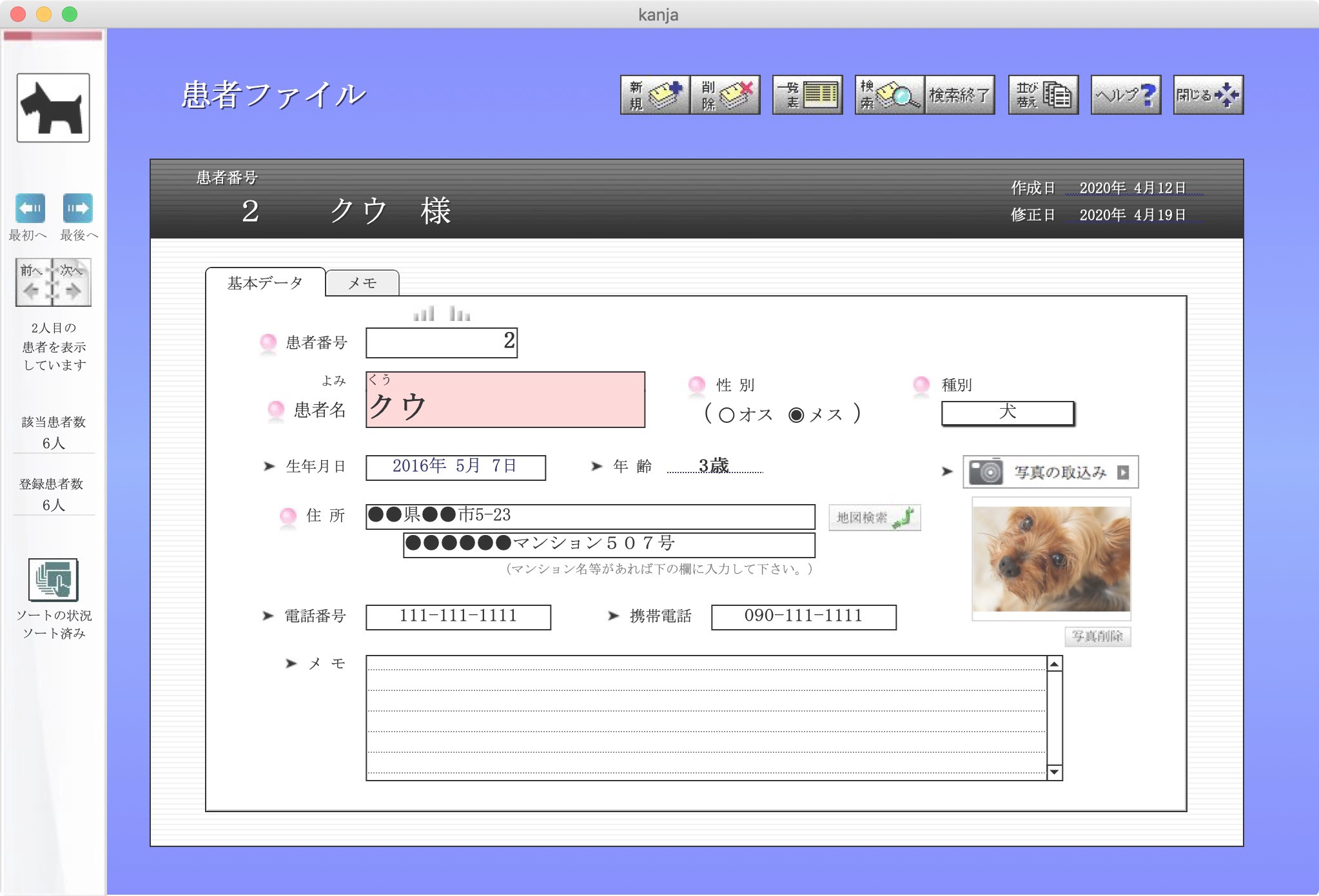
Task: Open the 種別 species field
Action: point(1008,413)
